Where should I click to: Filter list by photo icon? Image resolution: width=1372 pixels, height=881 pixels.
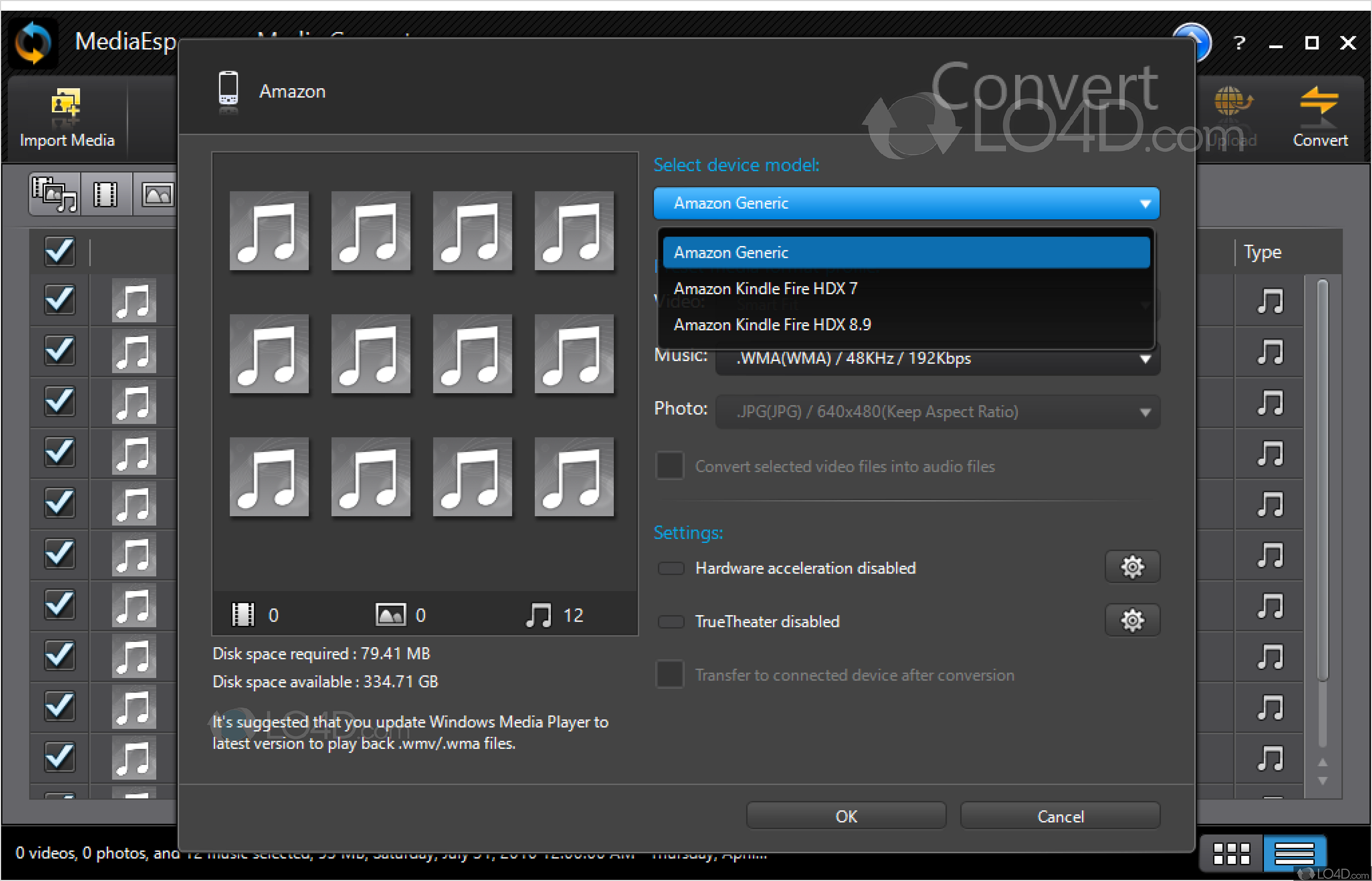157,195
